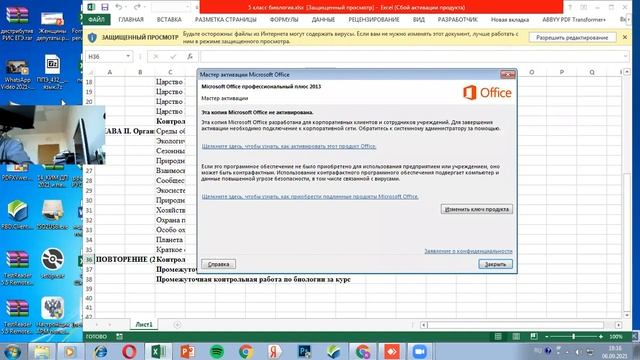Open the ABBYY PDF Transformer+ tab
The image size is (640, 360).
(574, 19)
